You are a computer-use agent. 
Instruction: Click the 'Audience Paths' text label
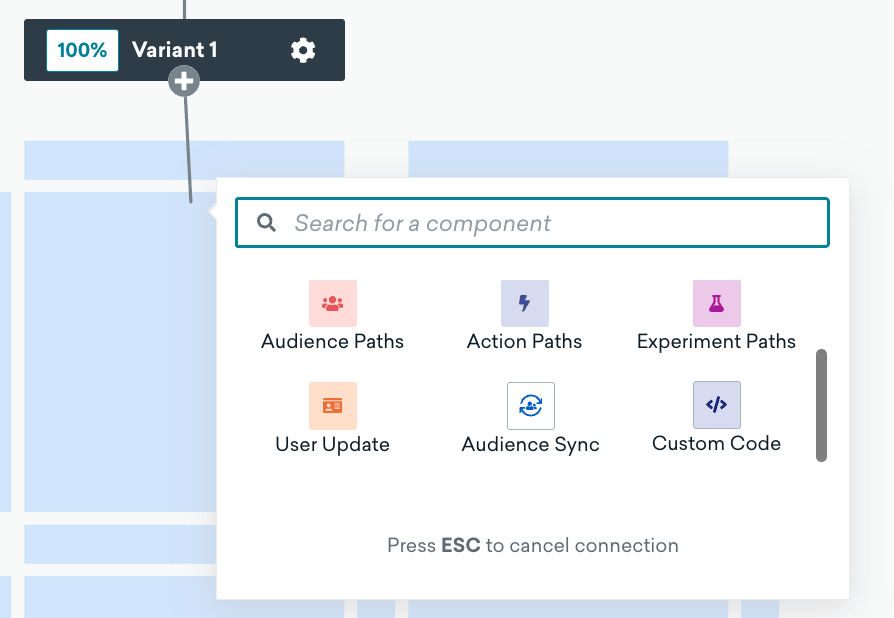click(x=333, y=341)
